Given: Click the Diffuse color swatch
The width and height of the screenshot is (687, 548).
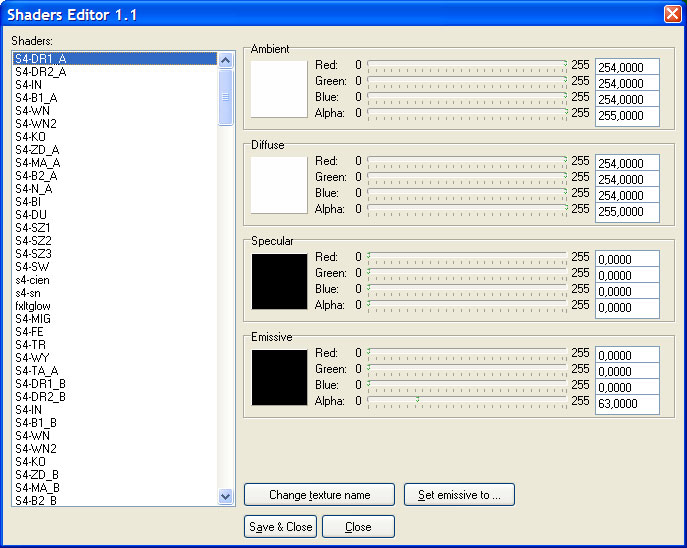Looking at the screenshot, I should (x=278, y=185).
